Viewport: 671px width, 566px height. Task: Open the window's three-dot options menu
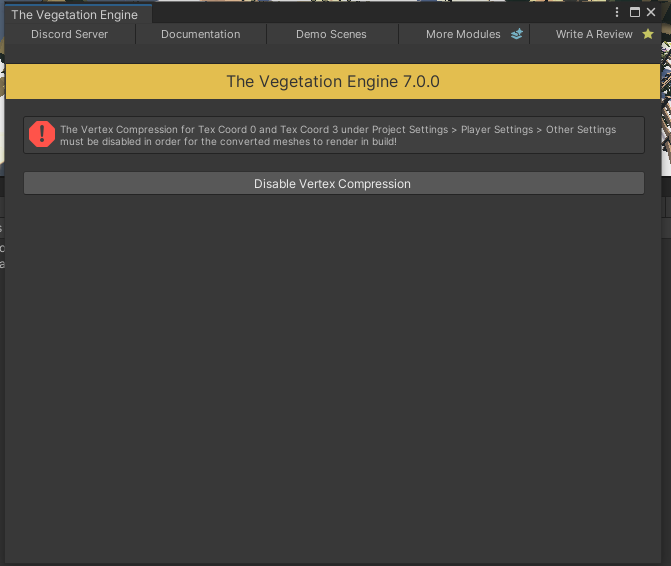(x=617, y=12)
